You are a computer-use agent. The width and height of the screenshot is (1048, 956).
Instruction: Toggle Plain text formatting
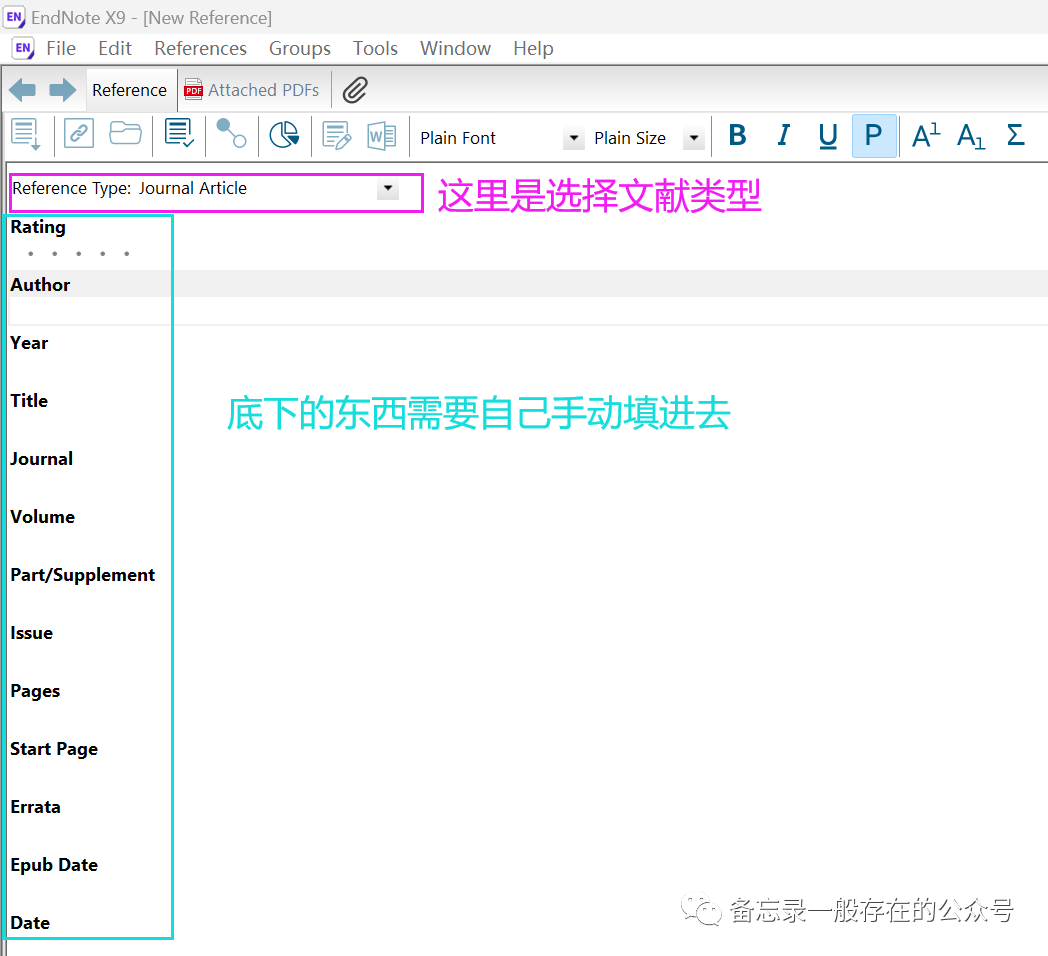point(874,136)
